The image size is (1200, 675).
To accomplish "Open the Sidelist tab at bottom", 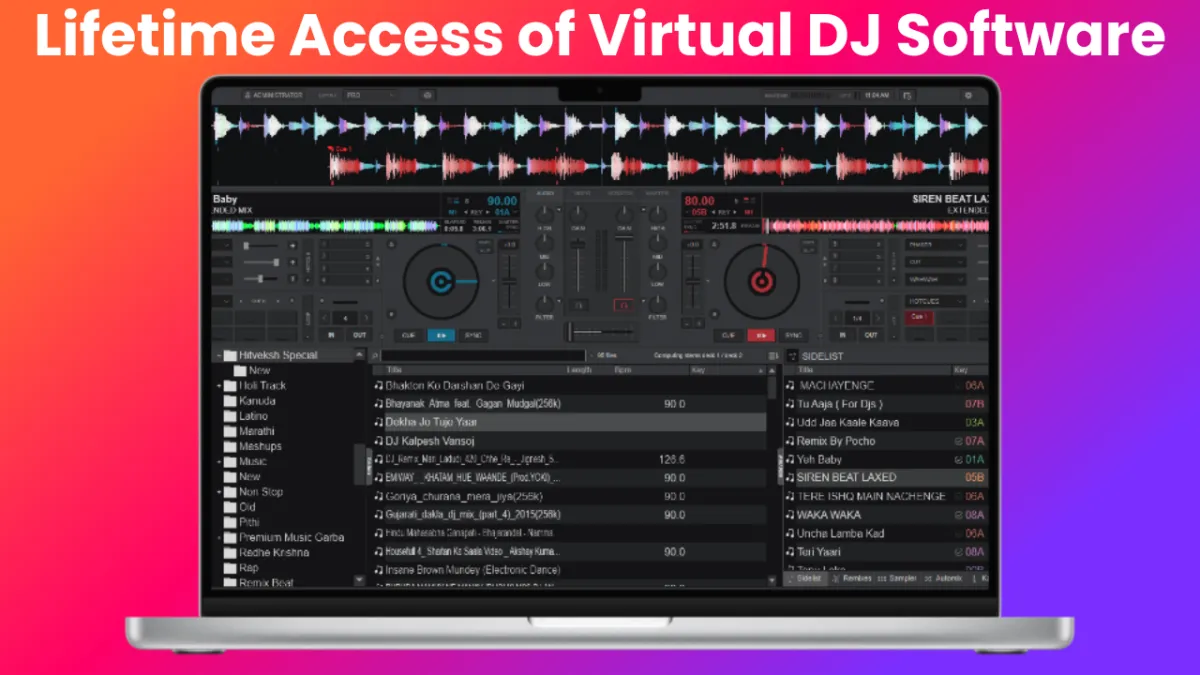I will click(806, 578).
